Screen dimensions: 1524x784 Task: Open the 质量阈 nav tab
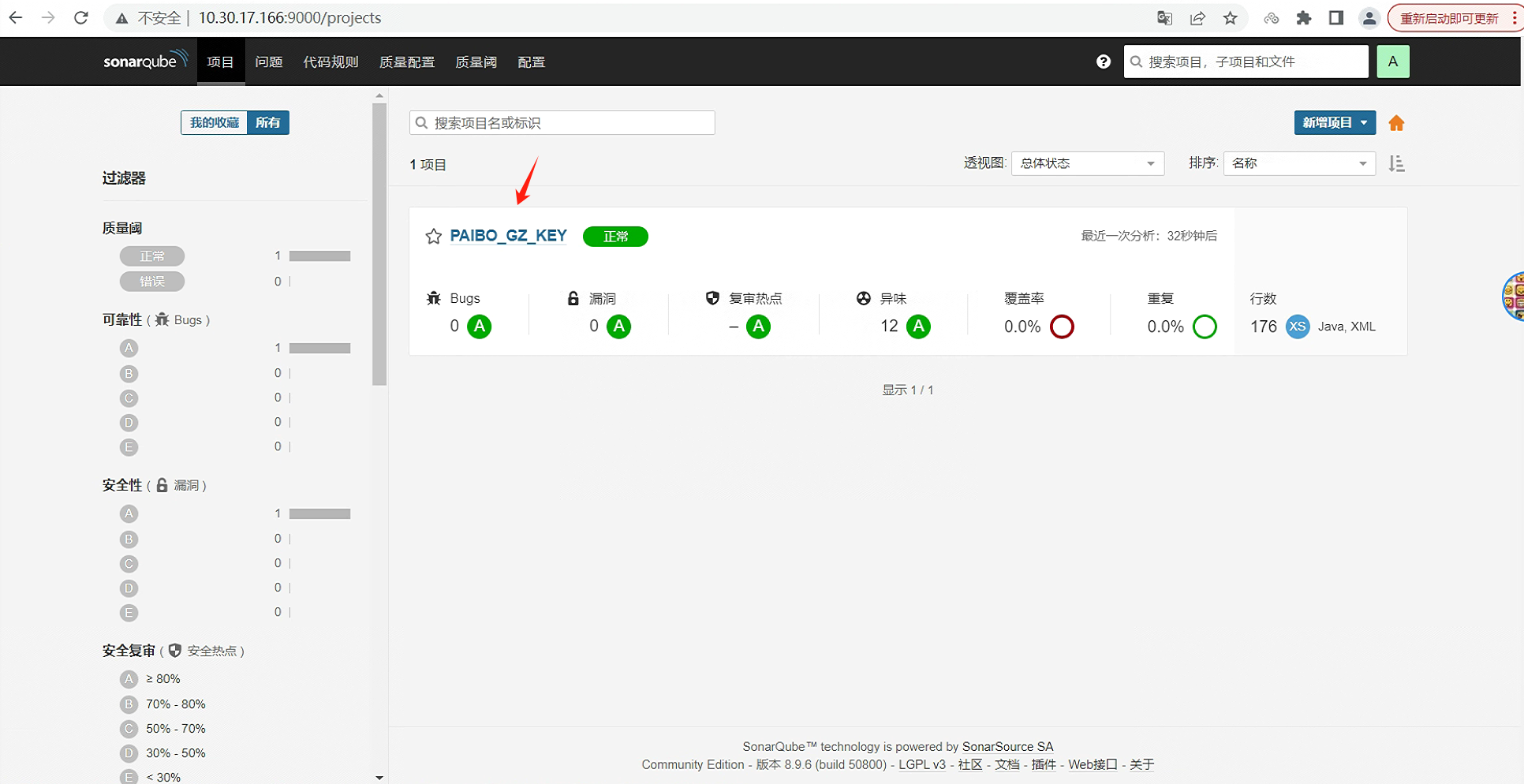click(x=476, y=62)
